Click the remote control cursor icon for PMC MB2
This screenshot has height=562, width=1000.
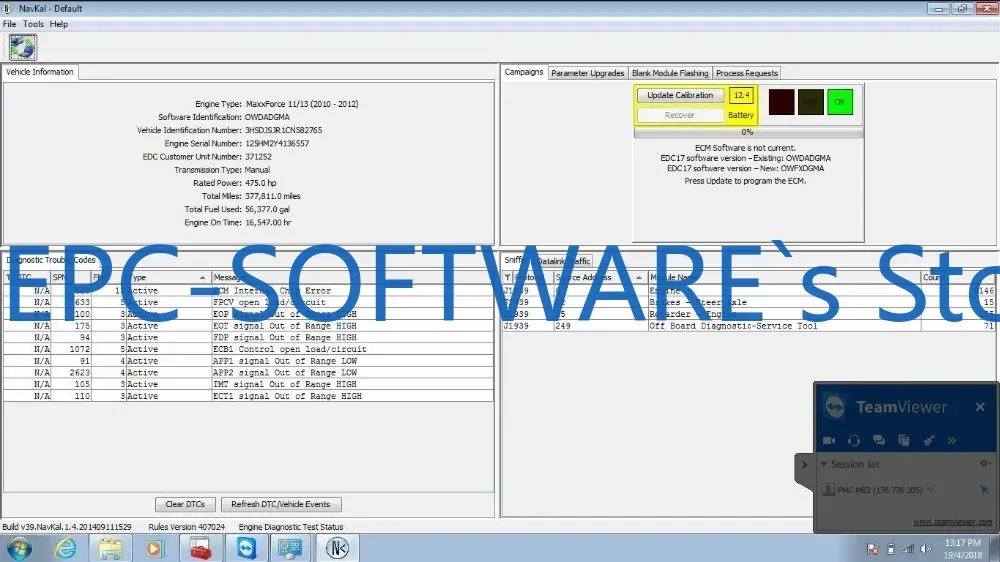tap(984, 490)
